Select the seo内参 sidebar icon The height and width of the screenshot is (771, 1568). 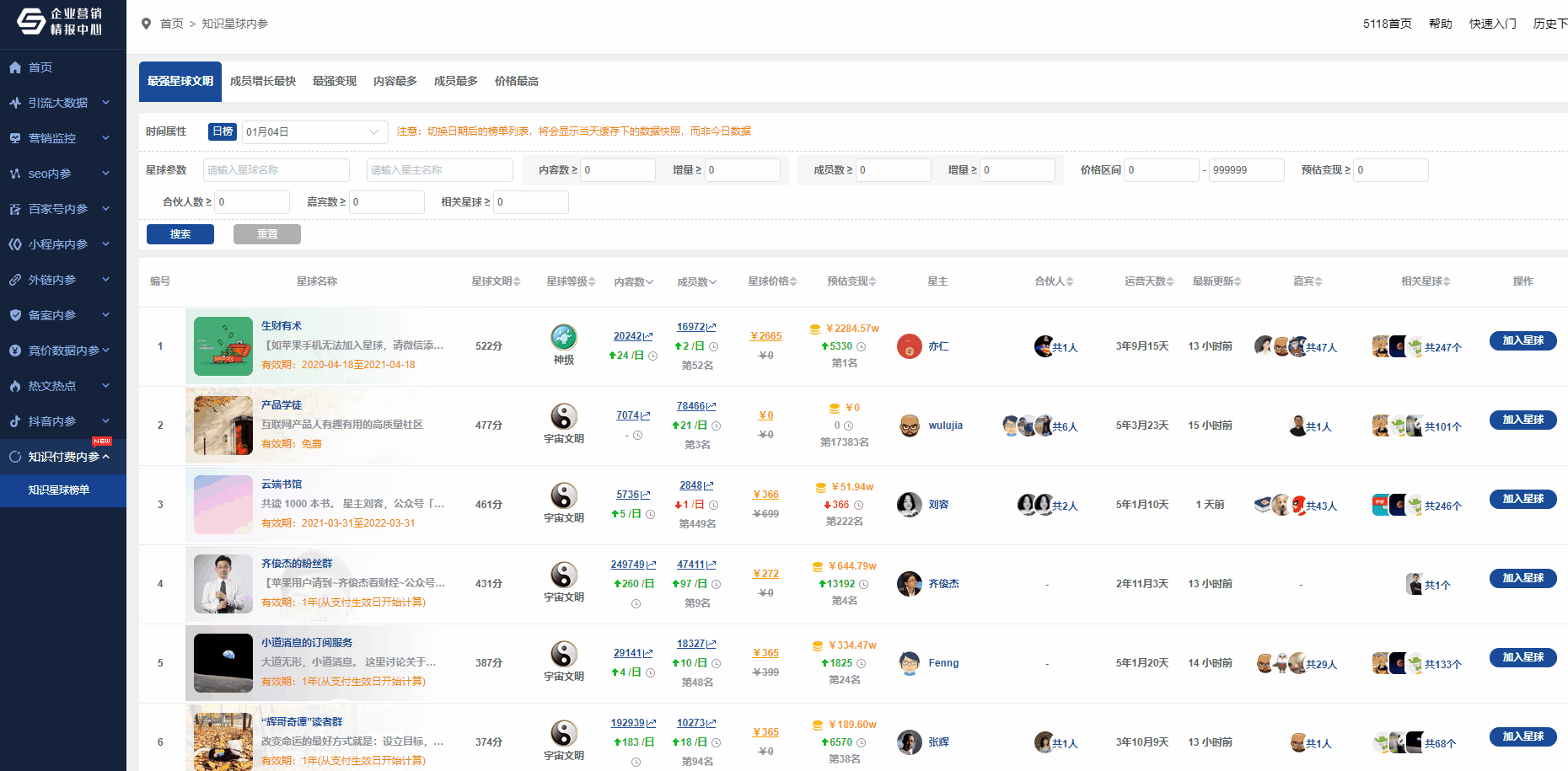(15, 174)
